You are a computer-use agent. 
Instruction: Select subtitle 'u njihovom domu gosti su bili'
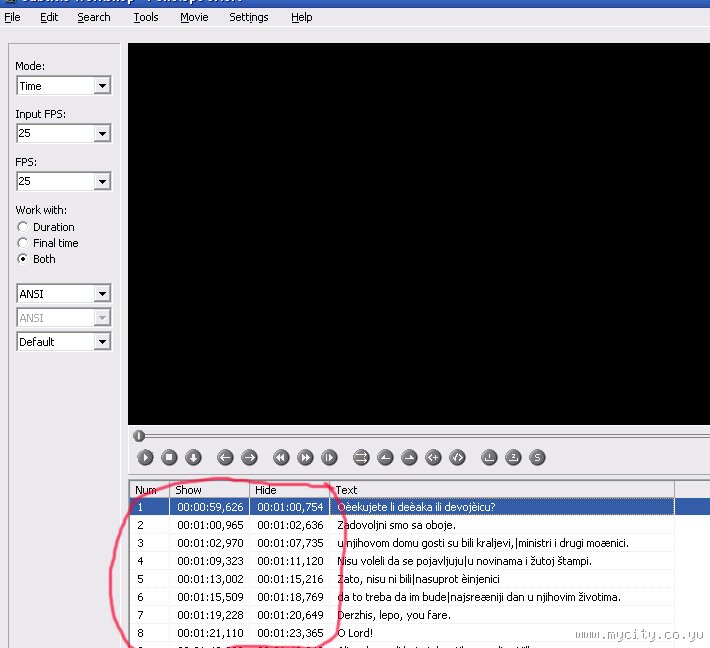click(483, 543)
